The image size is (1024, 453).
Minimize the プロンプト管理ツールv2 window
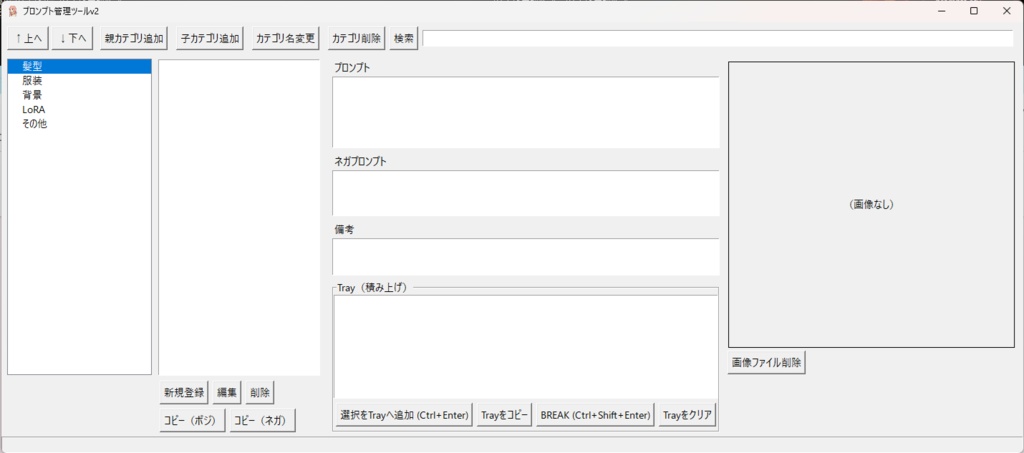click(942, 11)
